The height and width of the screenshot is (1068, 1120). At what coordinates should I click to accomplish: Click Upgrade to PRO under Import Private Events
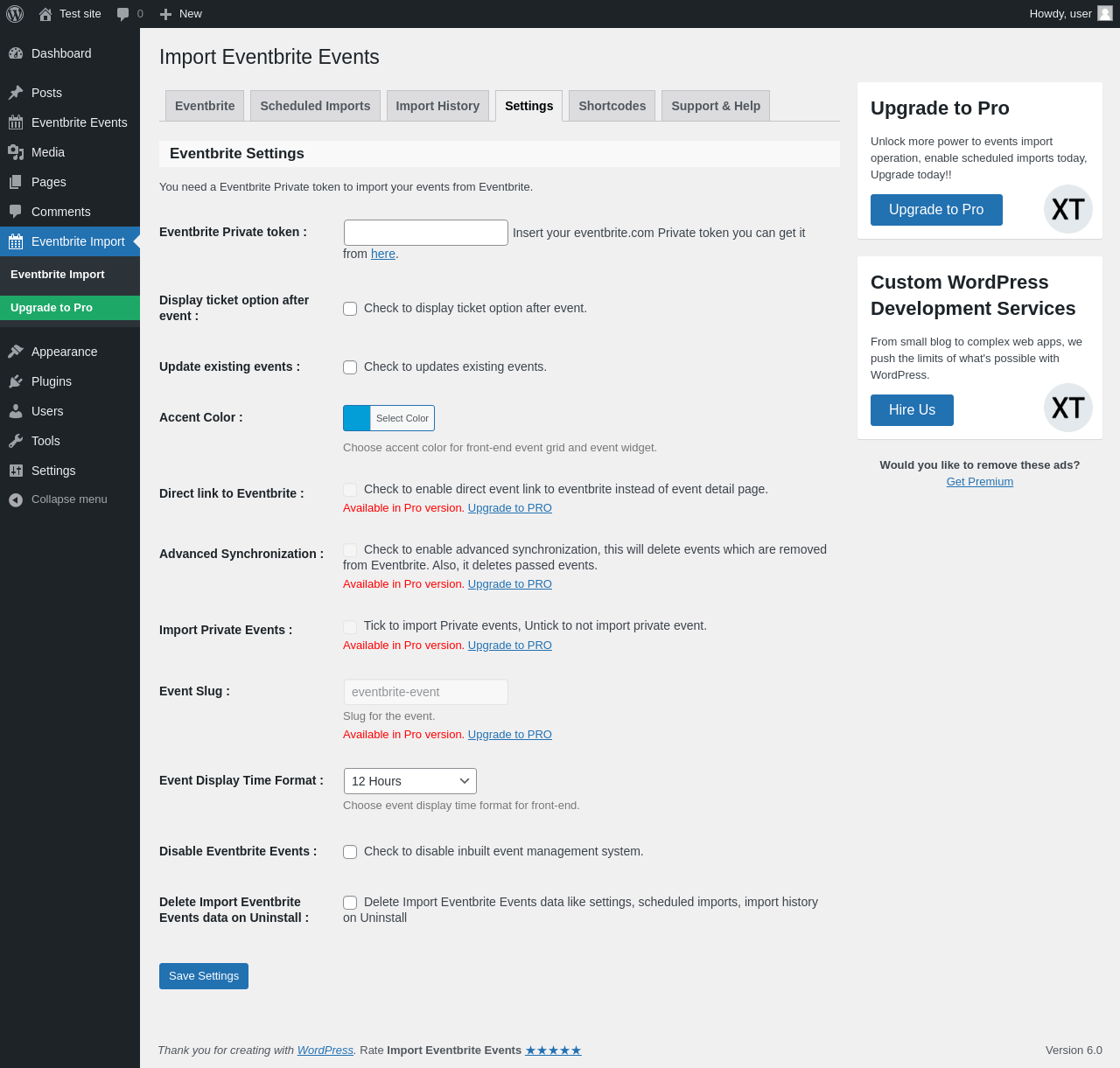510,646
